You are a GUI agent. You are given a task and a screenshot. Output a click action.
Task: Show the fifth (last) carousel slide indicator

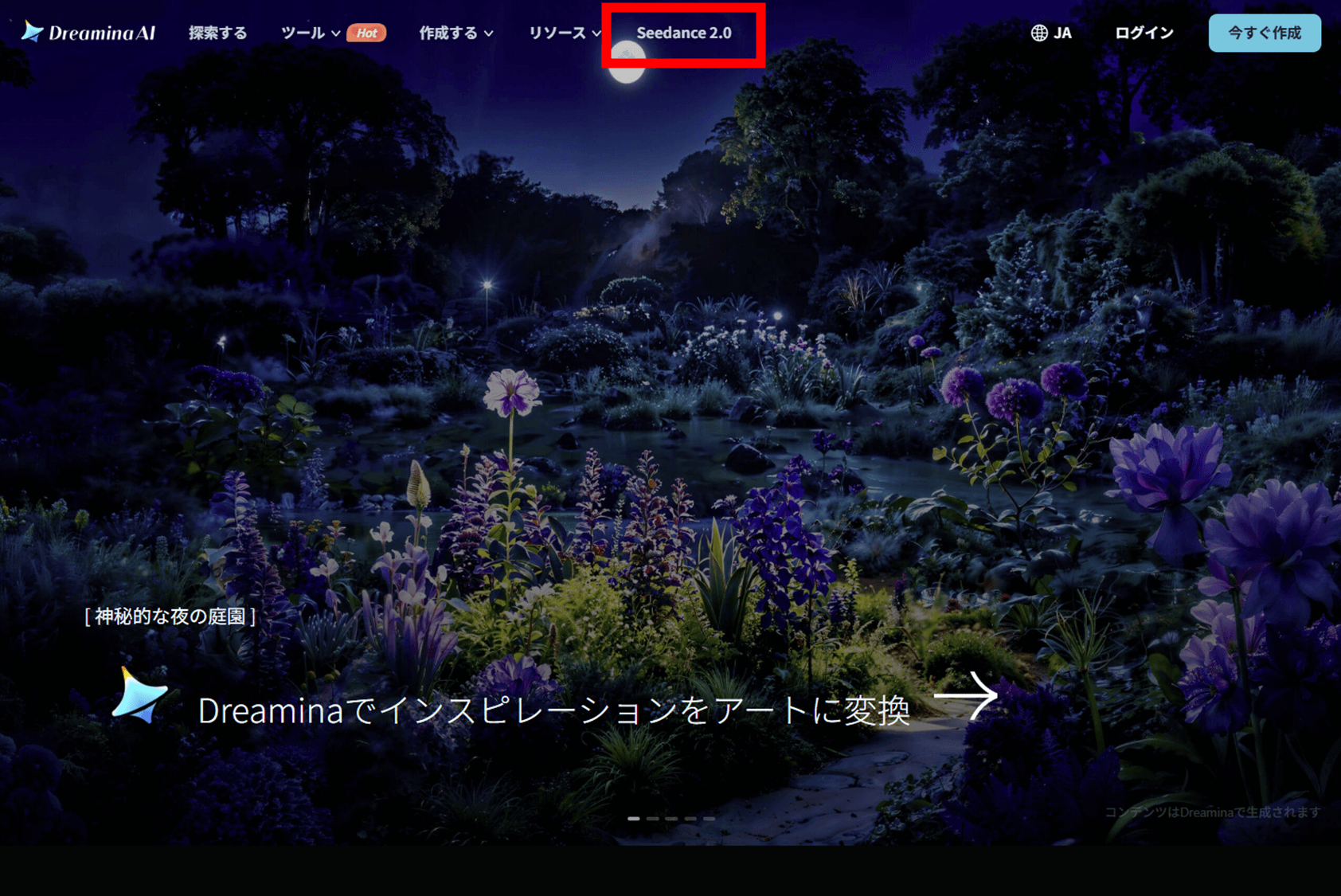(709, 818)
